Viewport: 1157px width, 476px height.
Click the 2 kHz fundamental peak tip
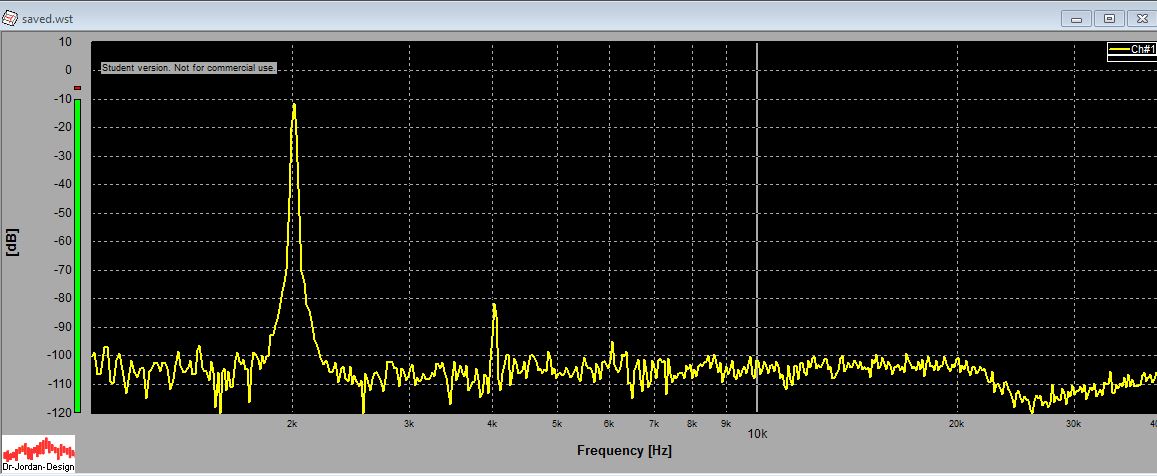coord(294,105)
